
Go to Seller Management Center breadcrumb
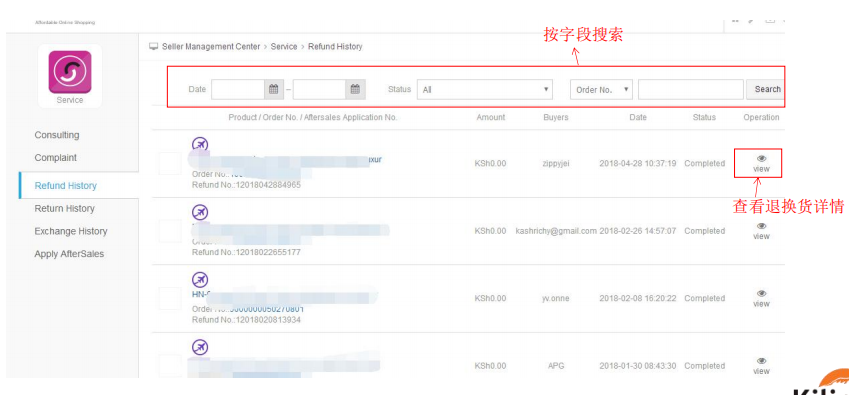pyautogui.click(x=211, y=47)
